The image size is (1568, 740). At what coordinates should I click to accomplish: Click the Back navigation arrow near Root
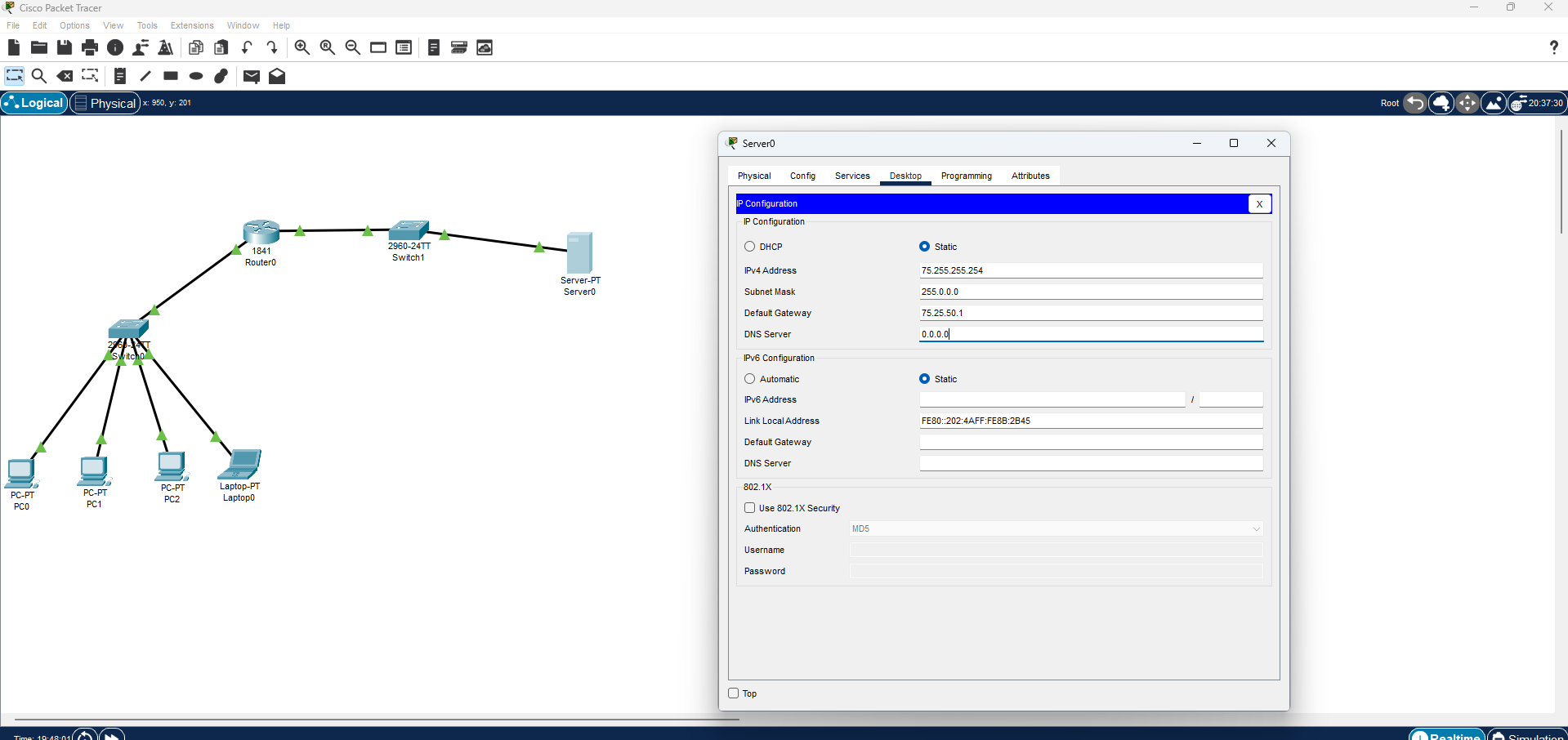point(1415,103)
